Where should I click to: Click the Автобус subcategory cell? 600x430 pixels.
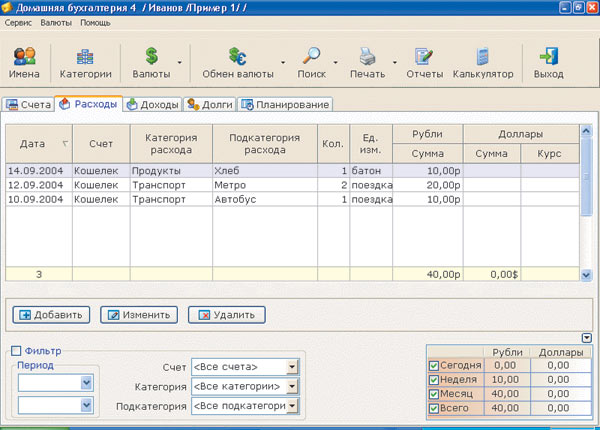coord(265,199)
